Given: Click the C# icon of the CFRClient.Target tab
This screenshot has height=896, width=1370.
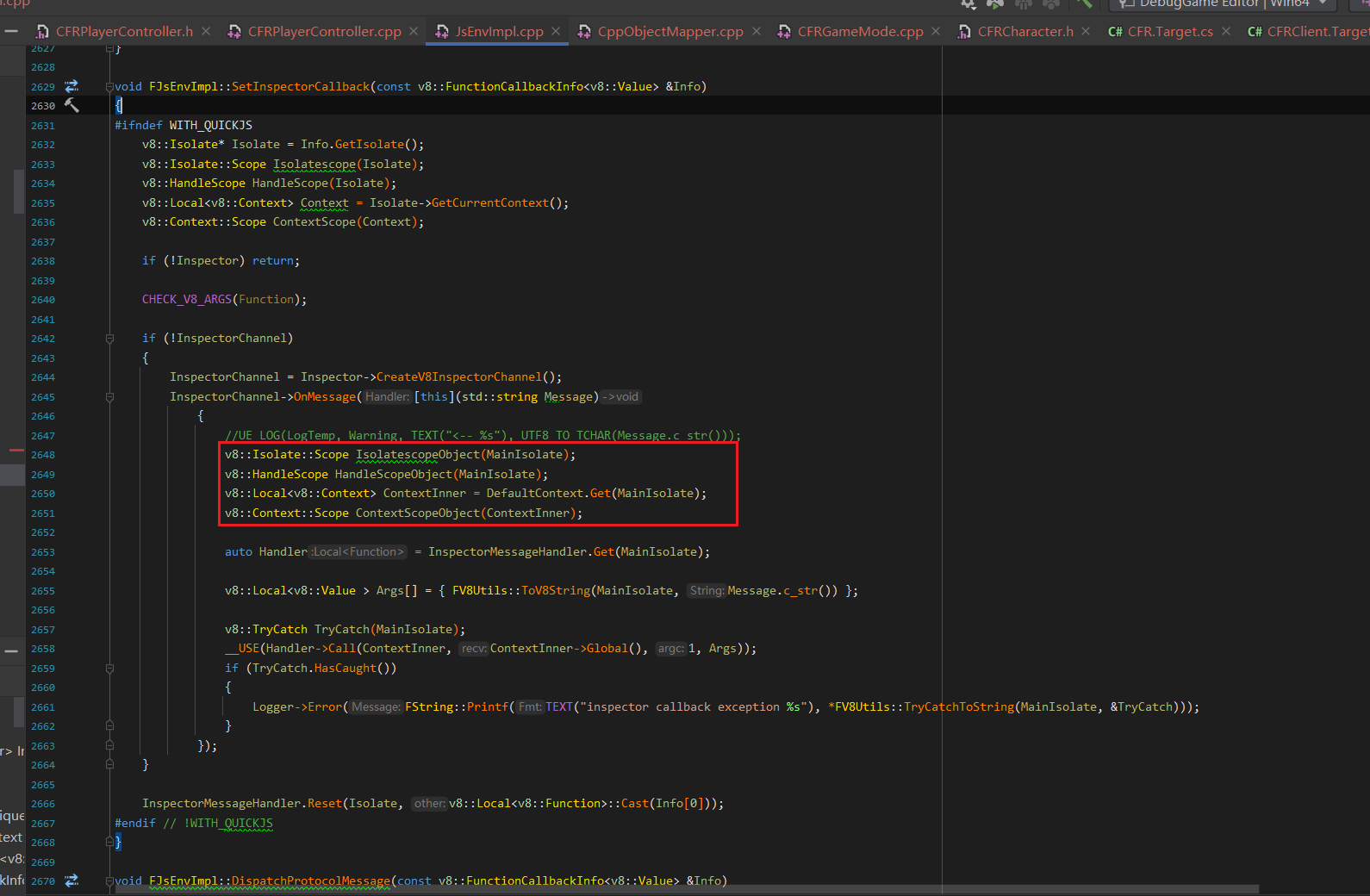Looking at the screenshot, I should [1255, 32].
